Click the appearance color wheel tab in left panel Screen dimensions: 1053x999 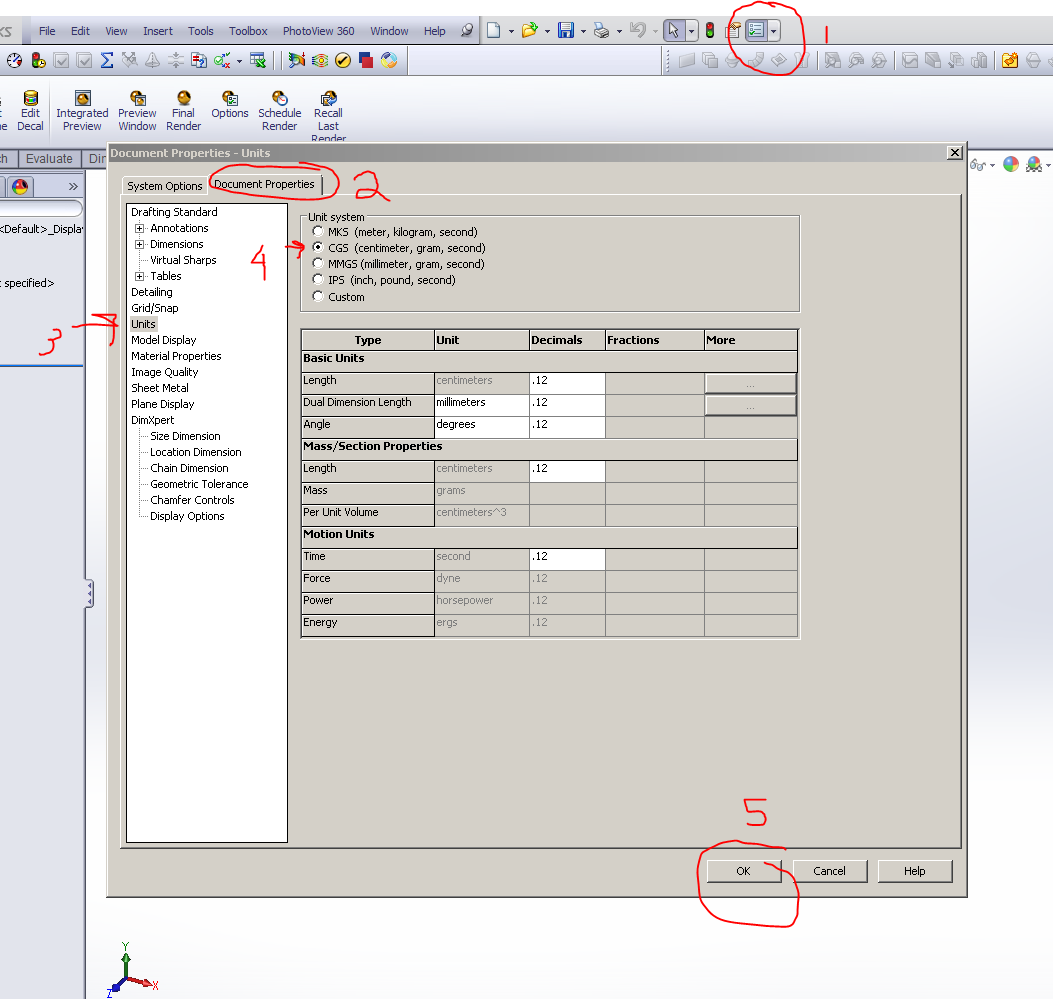pyautogui.click(x=20, y=186)
